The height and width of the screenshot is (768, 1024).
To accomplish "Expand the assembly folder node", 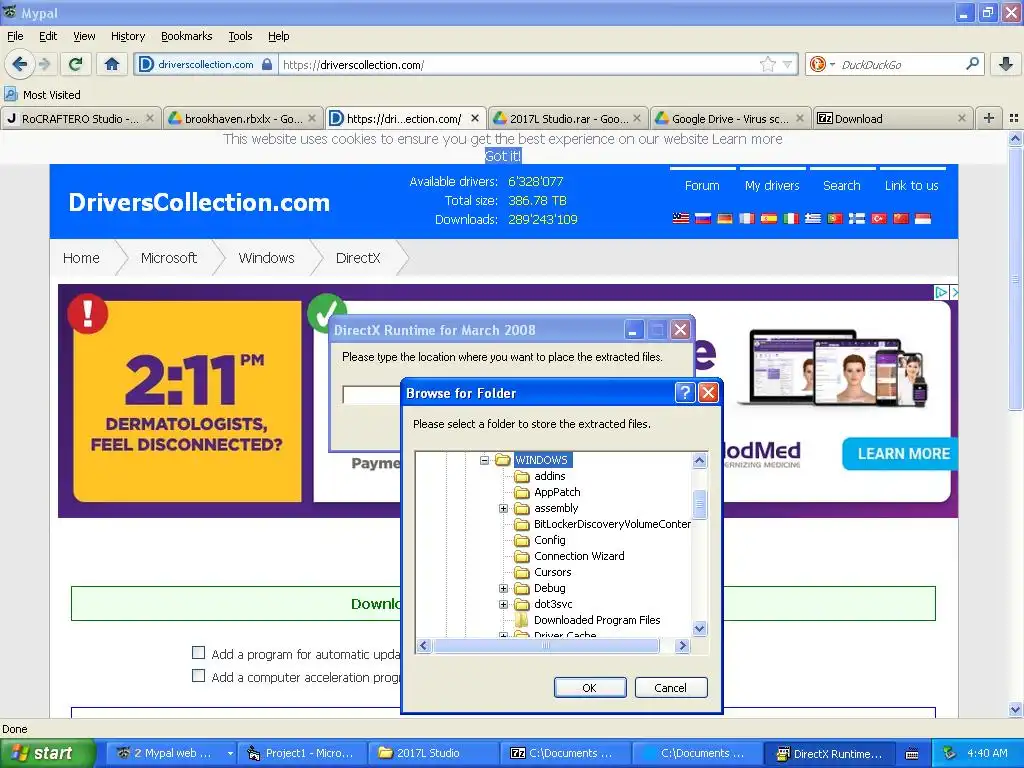I will (504, 508).
